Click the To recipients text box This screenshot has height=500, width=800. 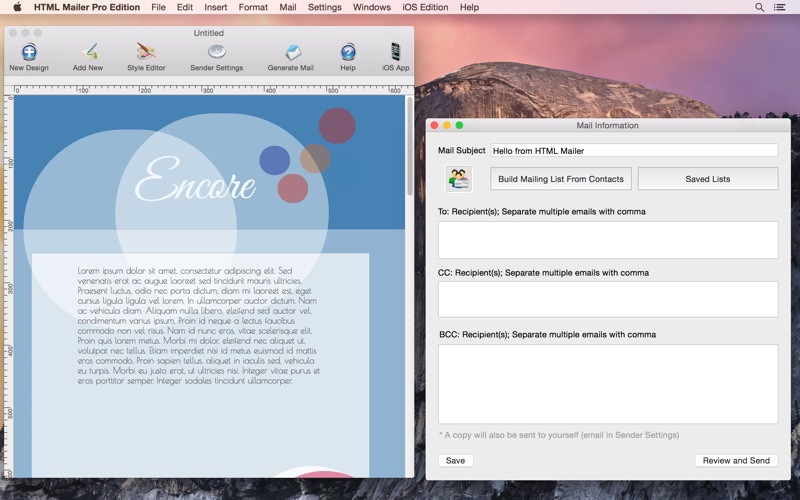pyautogui.click(x=608, y=240)
